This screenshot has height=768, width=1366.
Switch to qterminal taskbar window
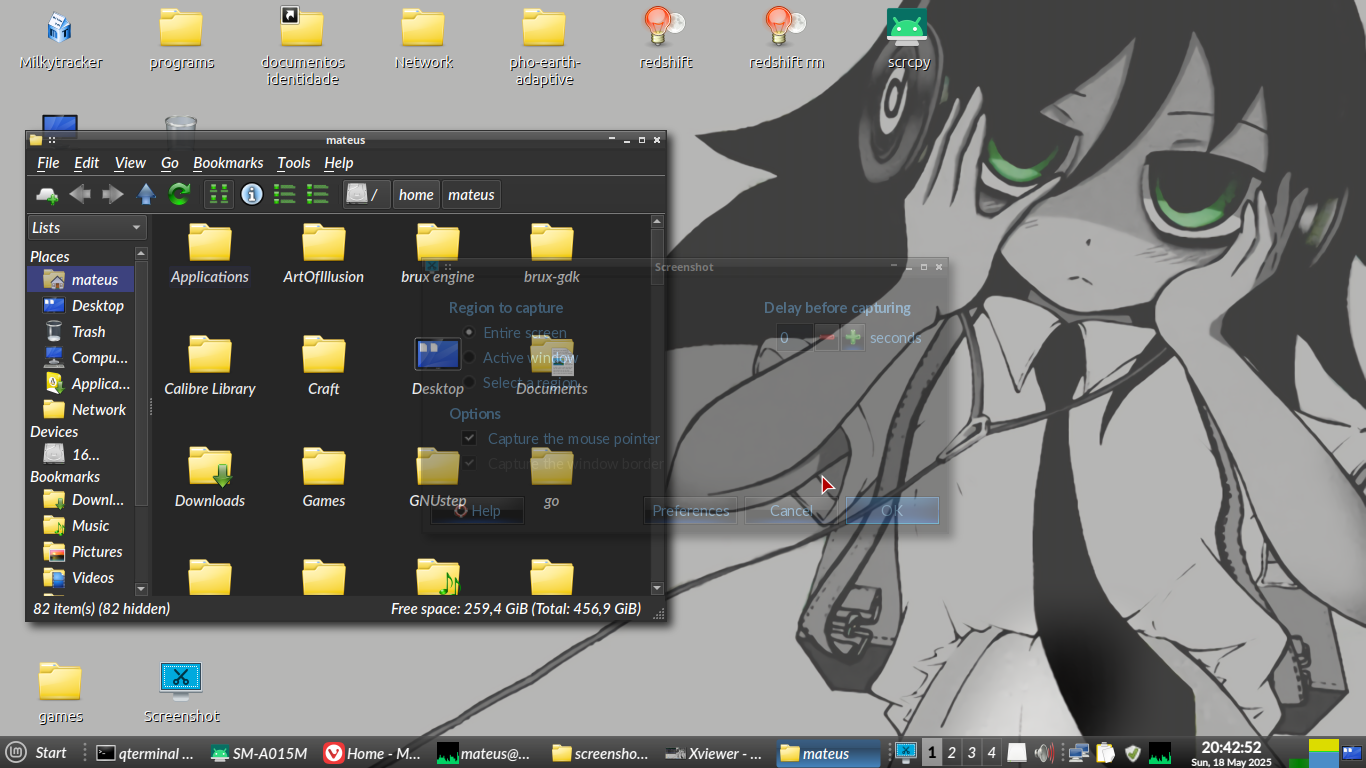click(x=146, y=753)
